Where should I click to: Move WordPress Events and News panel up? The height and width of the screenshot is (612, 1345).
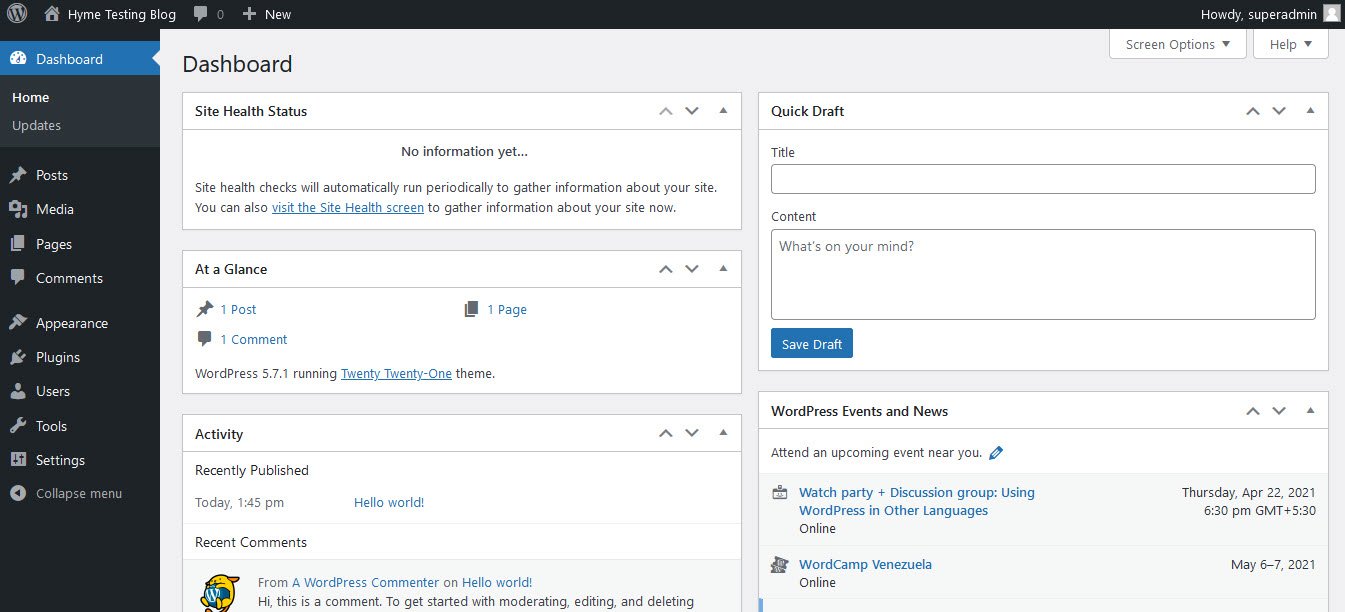[x=1253, y=411]
